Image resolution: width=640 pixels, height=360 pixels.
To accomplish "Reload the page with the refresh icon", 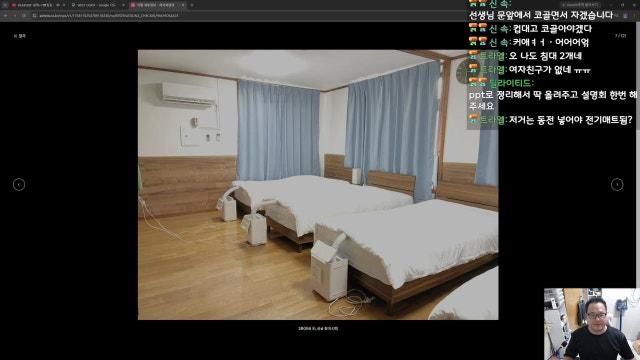I will click(24, 16).
